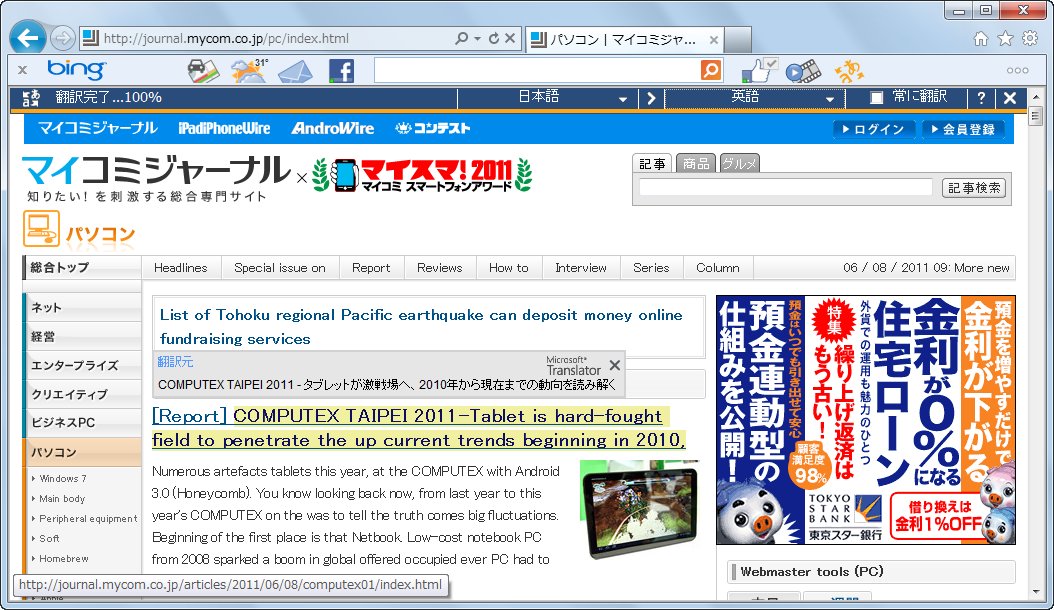Click the vertical scrollbar up arrow
Screen dimensions: 1054x610
(1035, 98)
